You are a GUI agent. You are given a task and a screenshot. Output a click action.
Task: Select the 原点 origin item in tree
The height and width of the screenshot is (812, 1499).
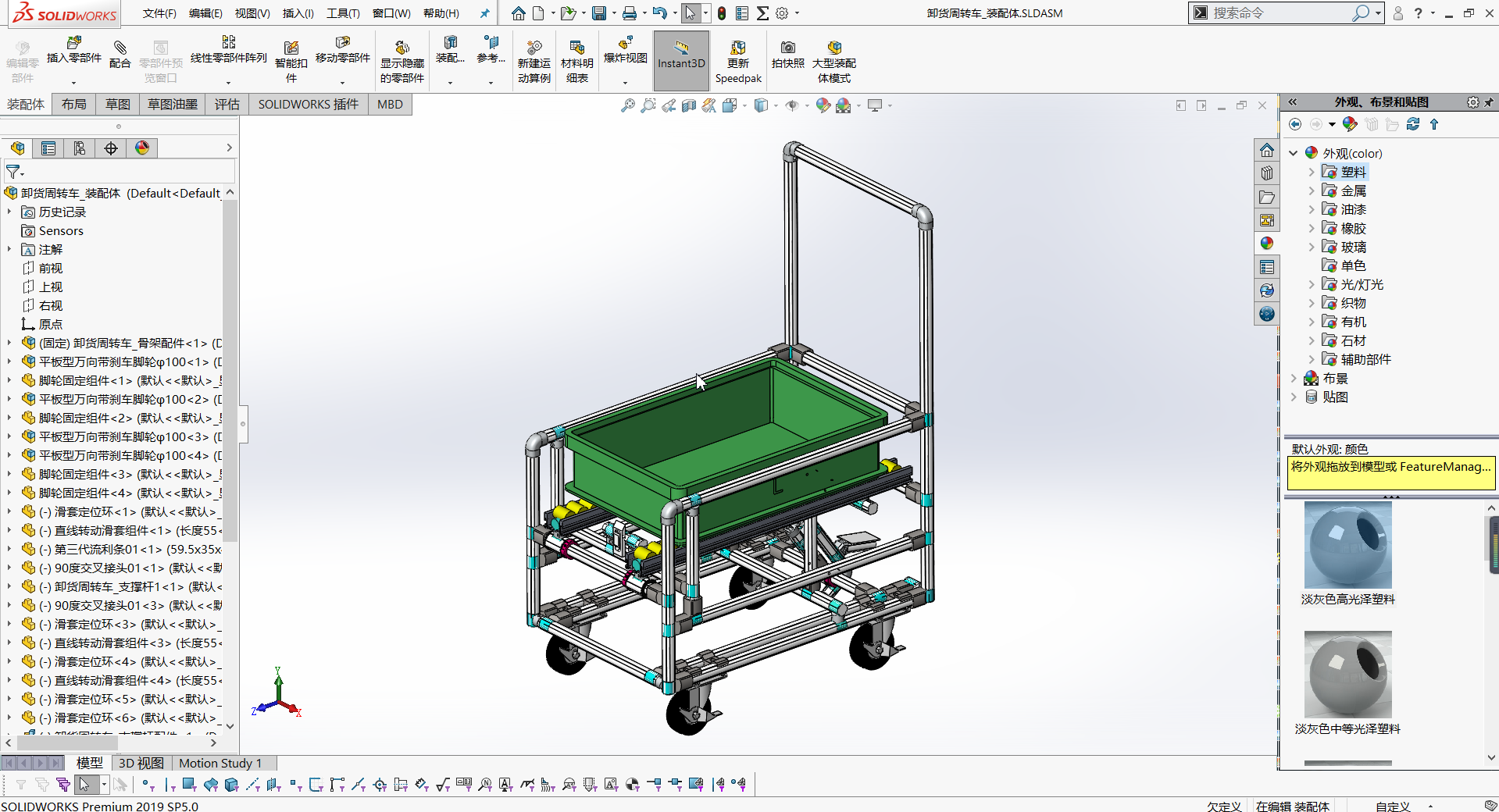(50, 324)
